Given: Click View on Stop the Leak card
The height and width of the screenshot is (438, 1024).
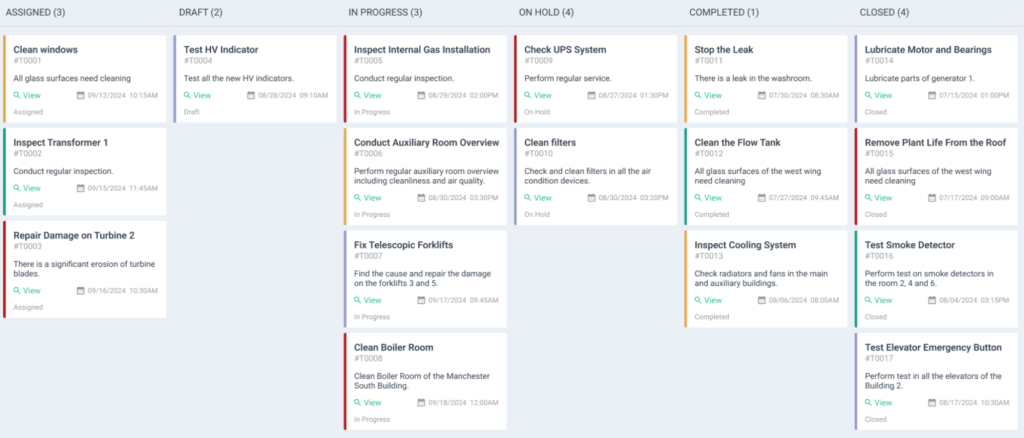Looking at the screenshot, I should [x=708, y=95].
